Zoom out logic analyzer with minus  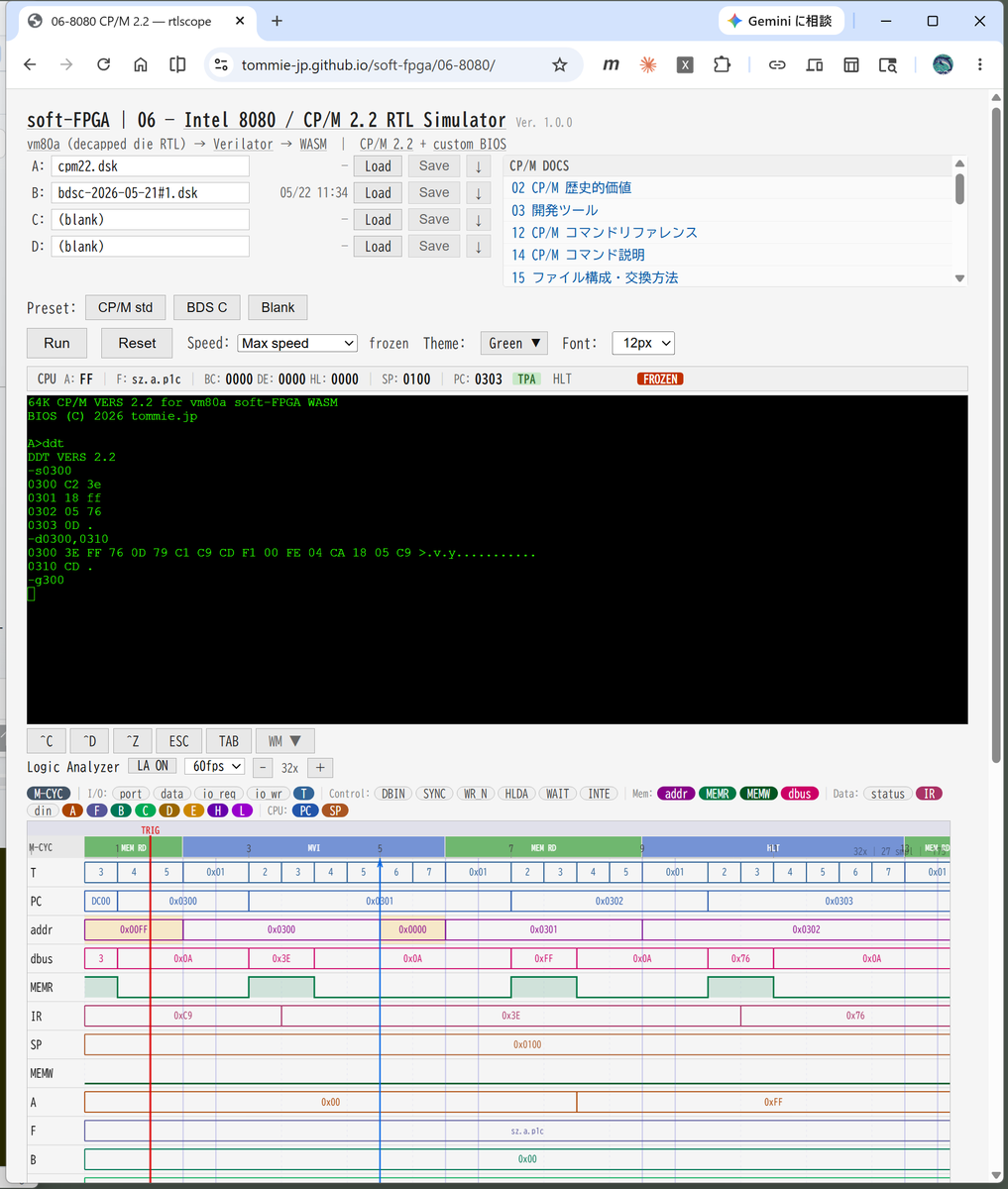263,768
